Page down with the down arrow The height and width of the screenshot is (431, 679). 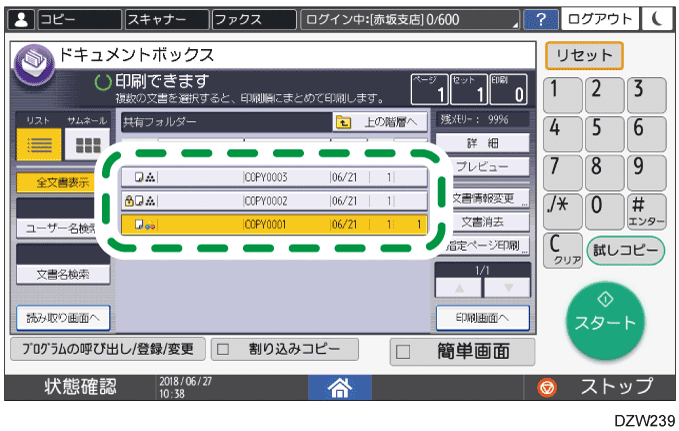[x=507, y=288]
